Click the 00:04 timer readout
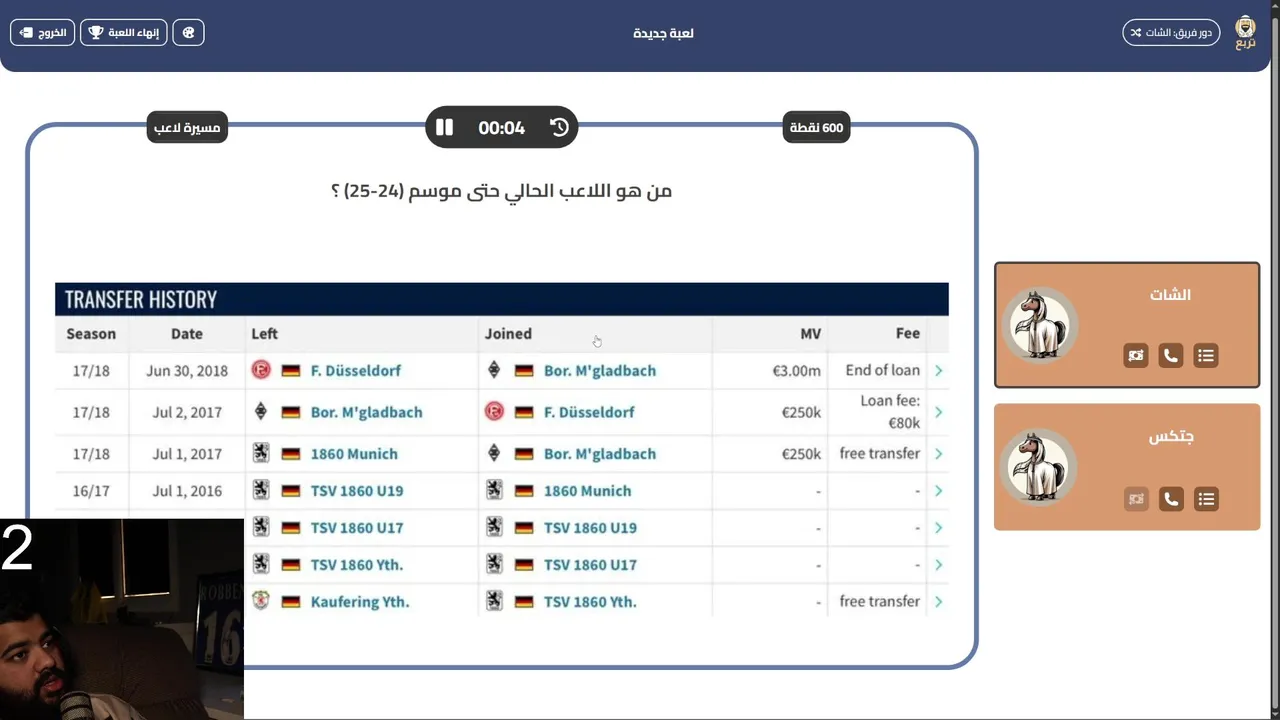Image resolution: width=1280 pixels, height=720 pixels. (501, 128)
